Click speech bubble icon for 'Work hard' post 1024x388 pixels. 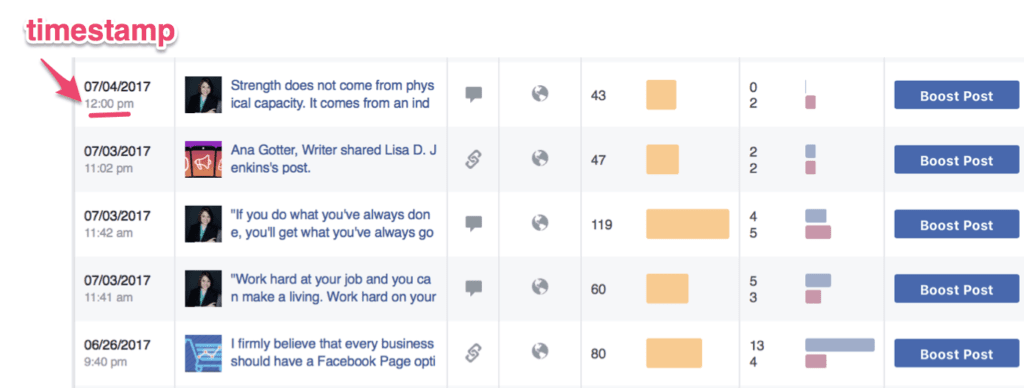click(473, 288)
